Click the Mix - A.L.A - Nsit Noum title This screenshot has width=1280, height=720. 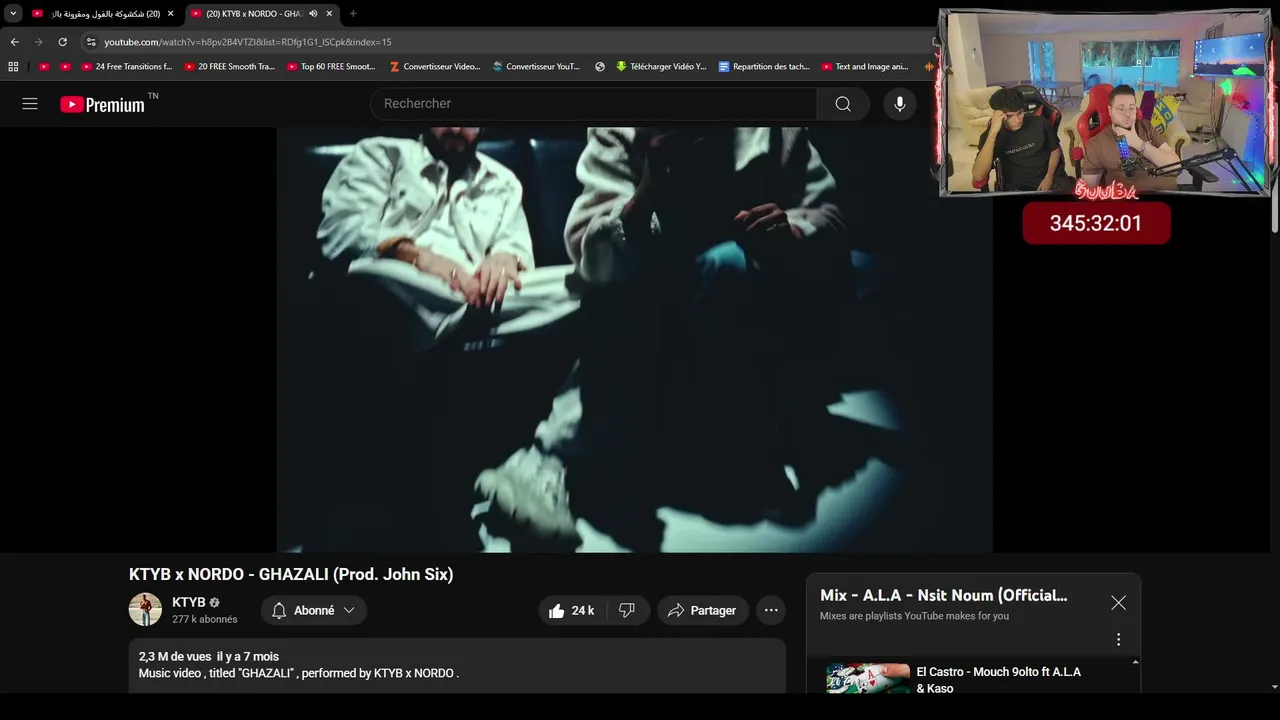tap(943, 595)
